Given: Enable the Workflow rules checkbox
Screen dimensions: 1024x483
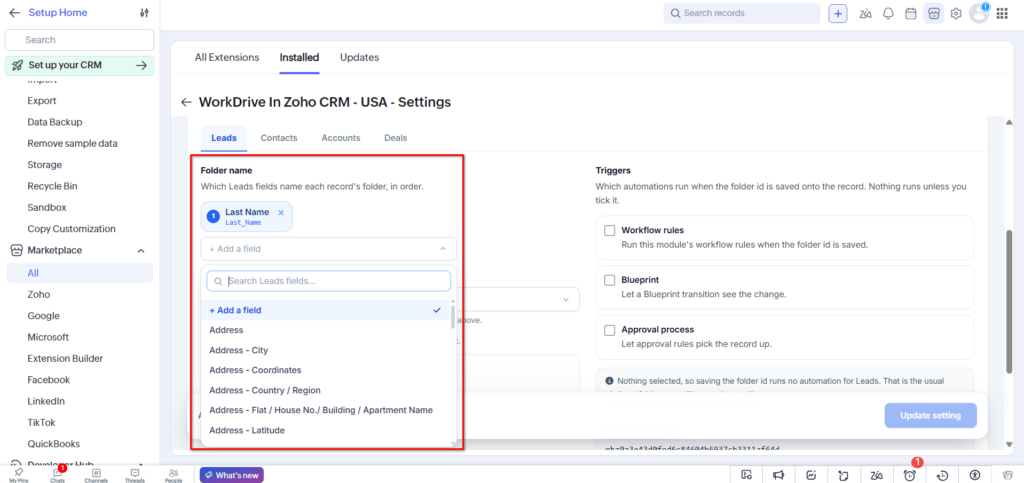Looking at the screenshot, I should click(x=609, y=230).
